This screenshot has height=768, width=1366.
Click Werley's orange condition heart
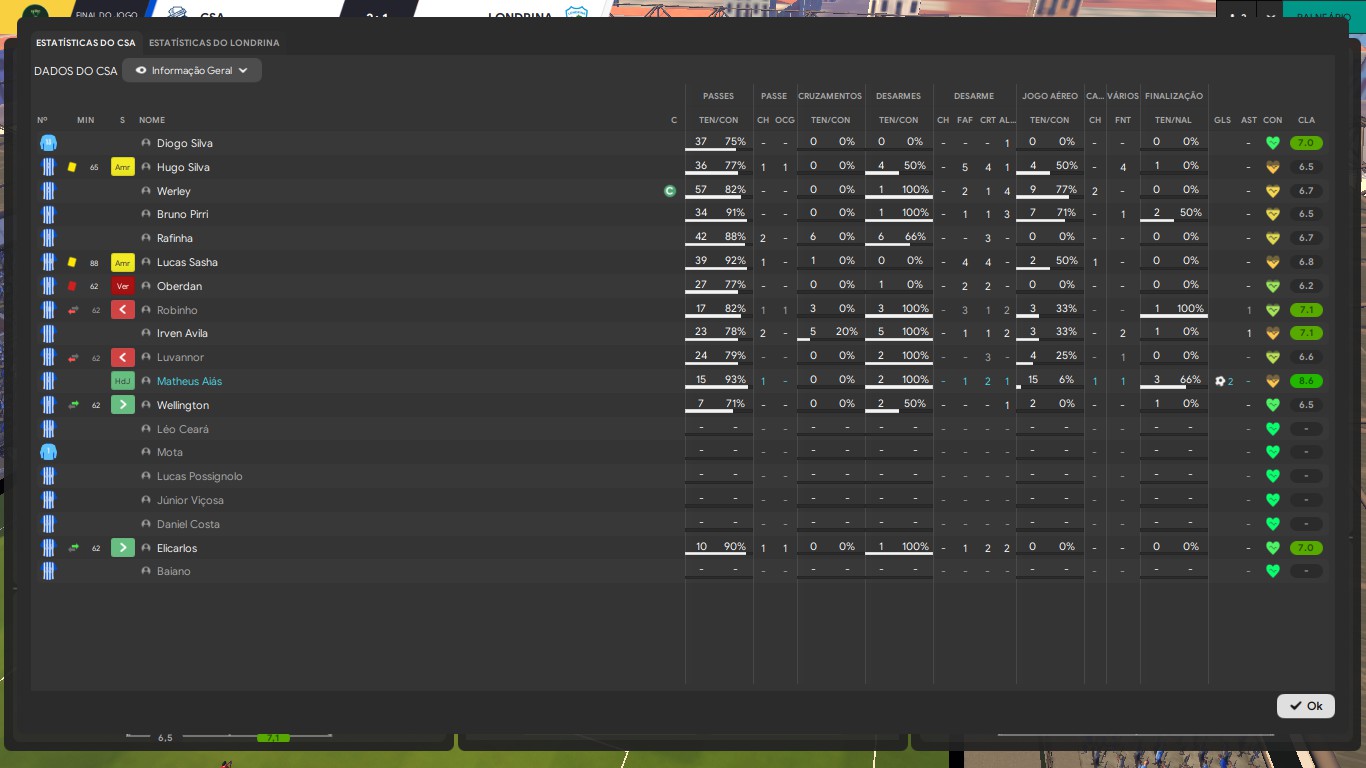point(1273,191)
